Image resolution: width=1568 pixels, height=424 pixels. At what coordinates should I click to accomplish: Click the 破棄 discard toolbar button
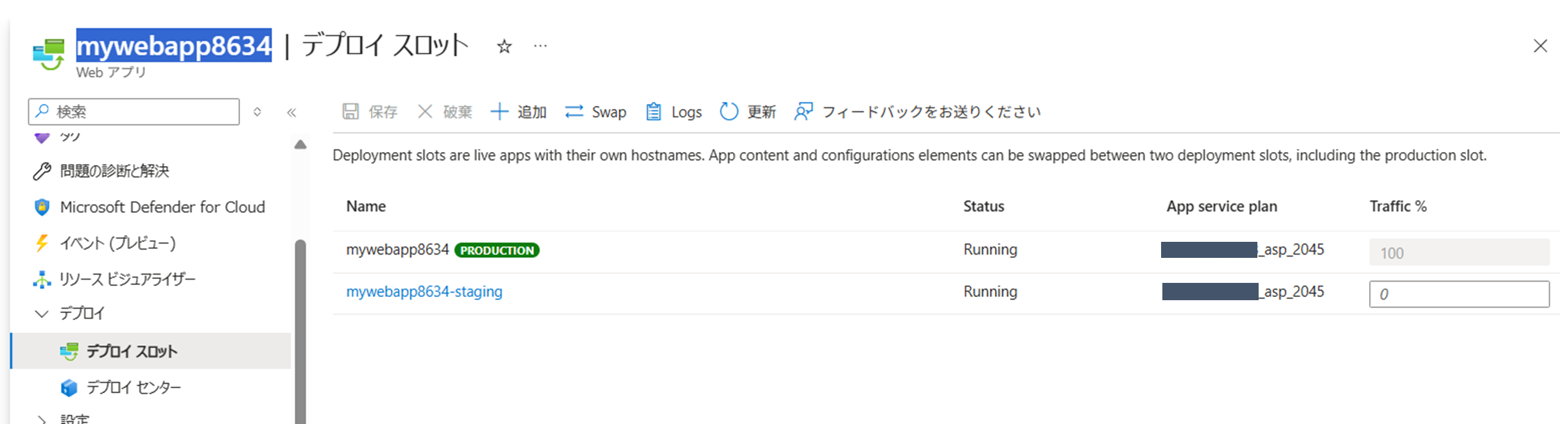click(445, 112)
